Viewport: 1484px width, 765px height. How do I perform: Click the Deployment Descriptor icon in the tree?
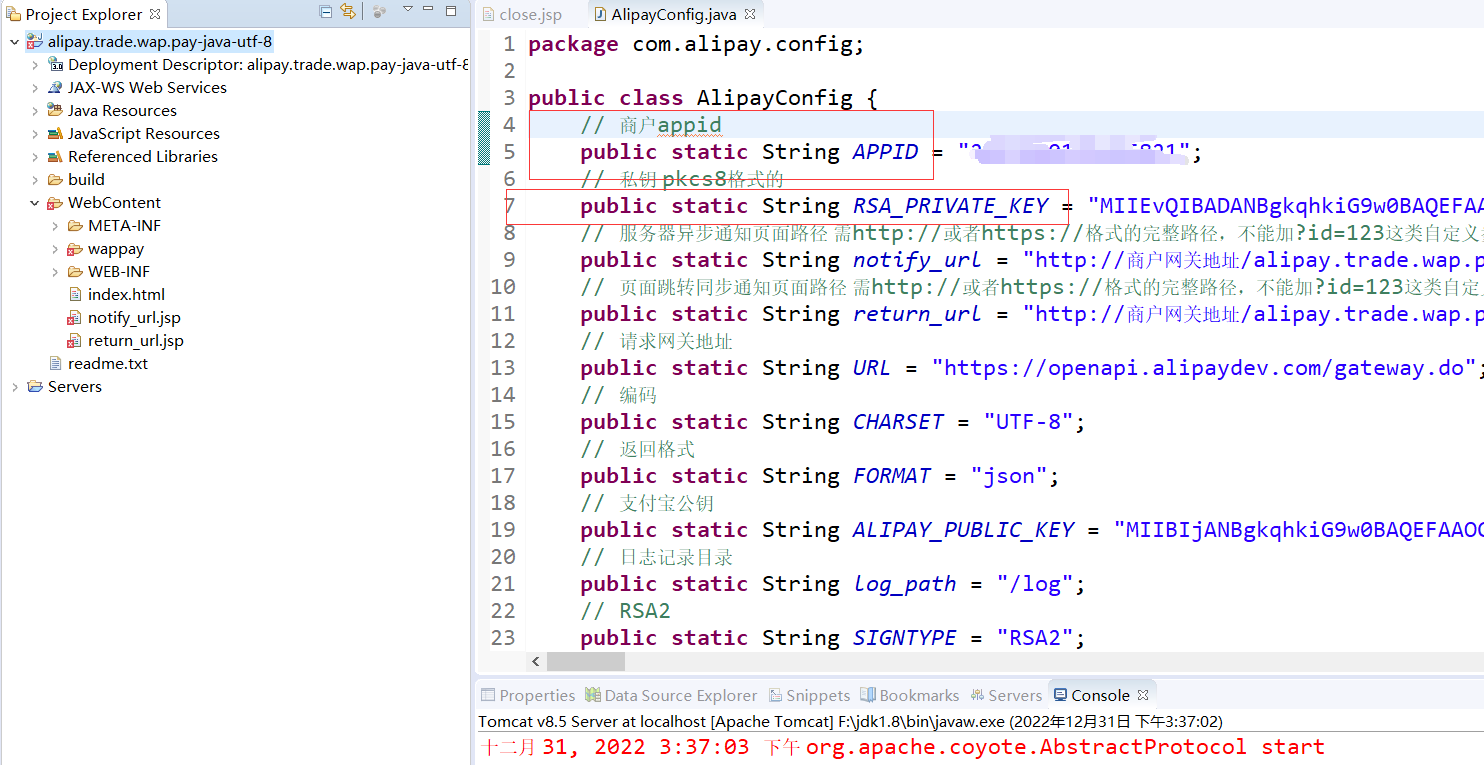click(56, 65)
